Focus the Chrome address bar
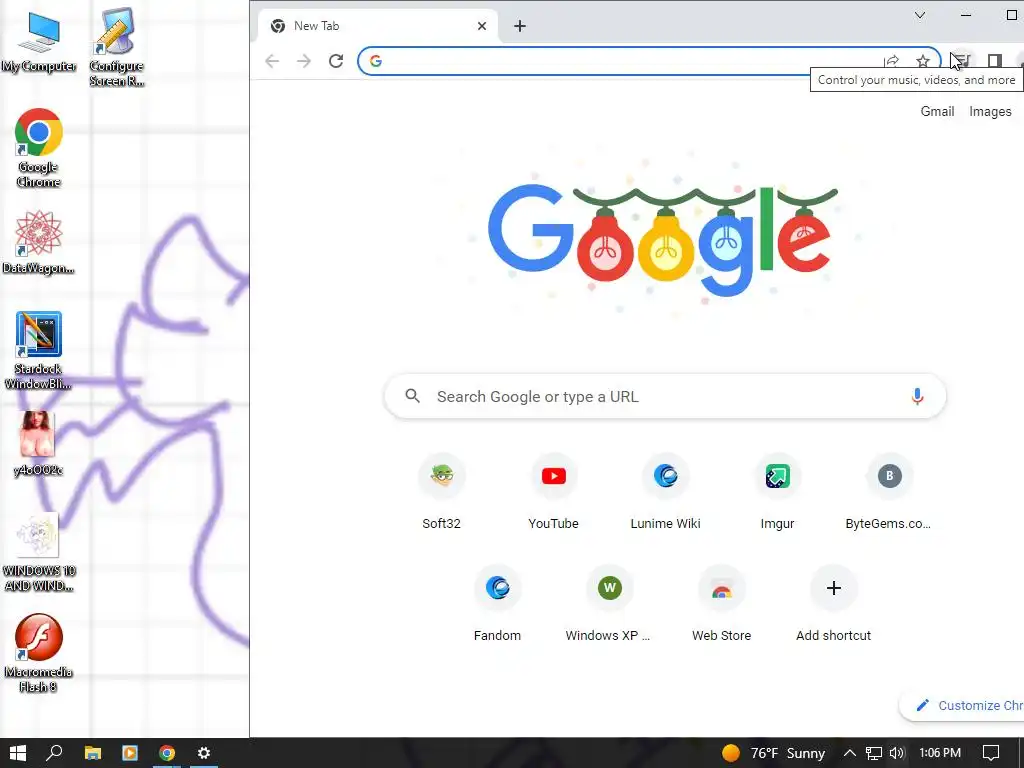Screen dimensions: 1024x768 pos(627,61)
